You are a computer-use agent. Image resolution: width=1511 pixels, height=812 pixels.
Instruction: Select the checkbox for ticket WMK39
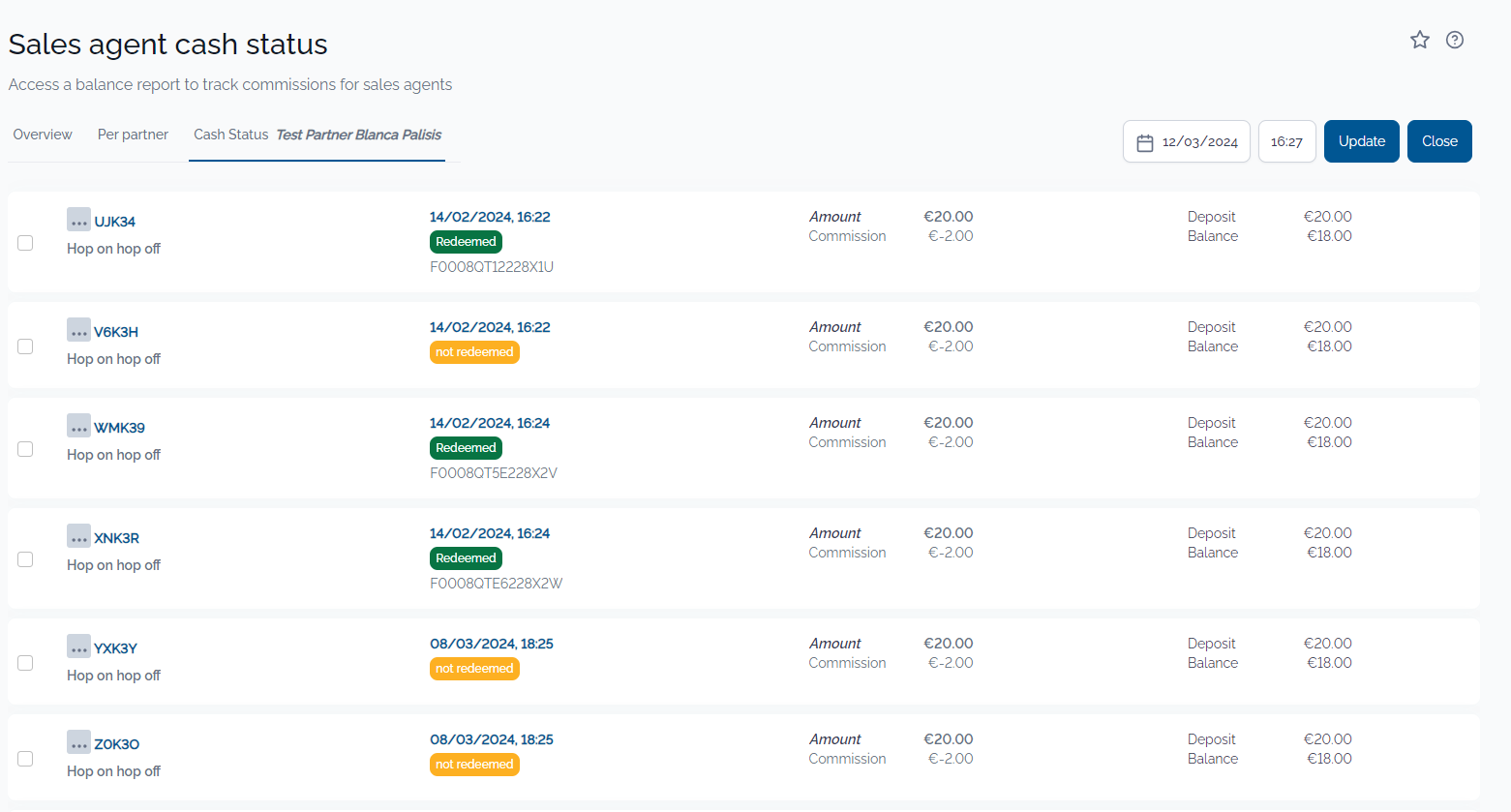point(24,448)
